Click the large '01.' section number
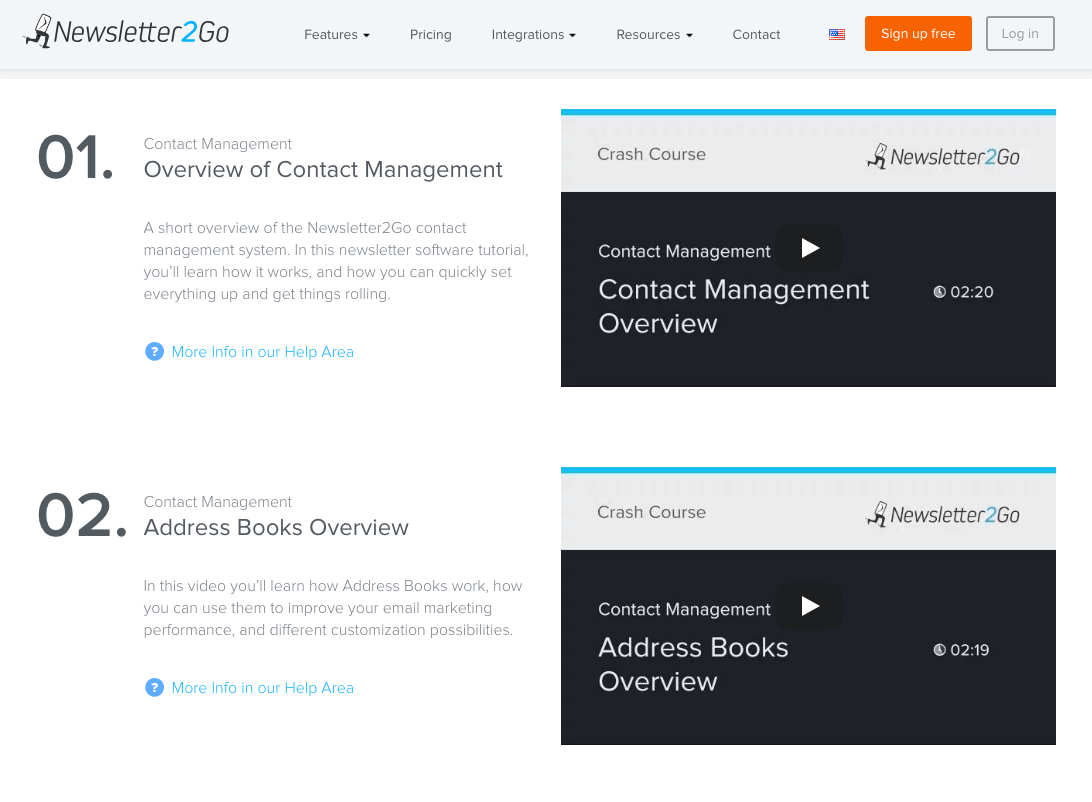This screenshot has height=802, width=1092. pos(75,157)
